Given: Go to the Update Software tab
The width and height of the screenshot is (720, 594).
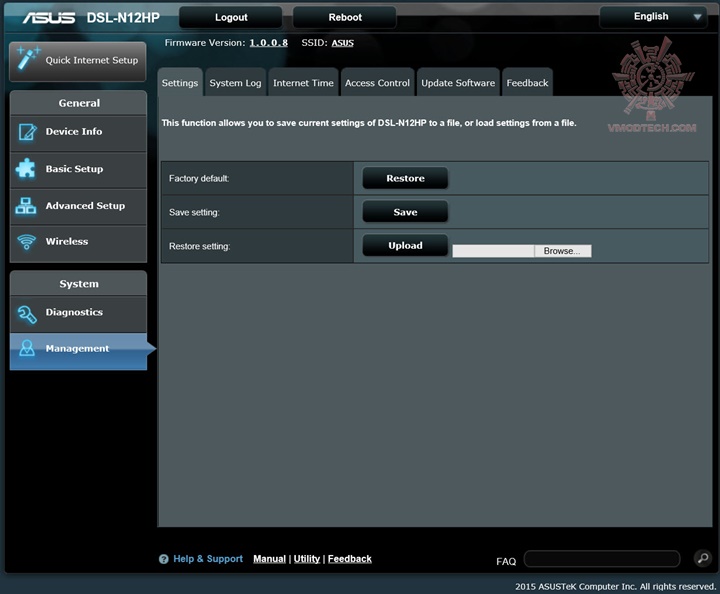Looking at the screenshot, I should pos(458,83).
